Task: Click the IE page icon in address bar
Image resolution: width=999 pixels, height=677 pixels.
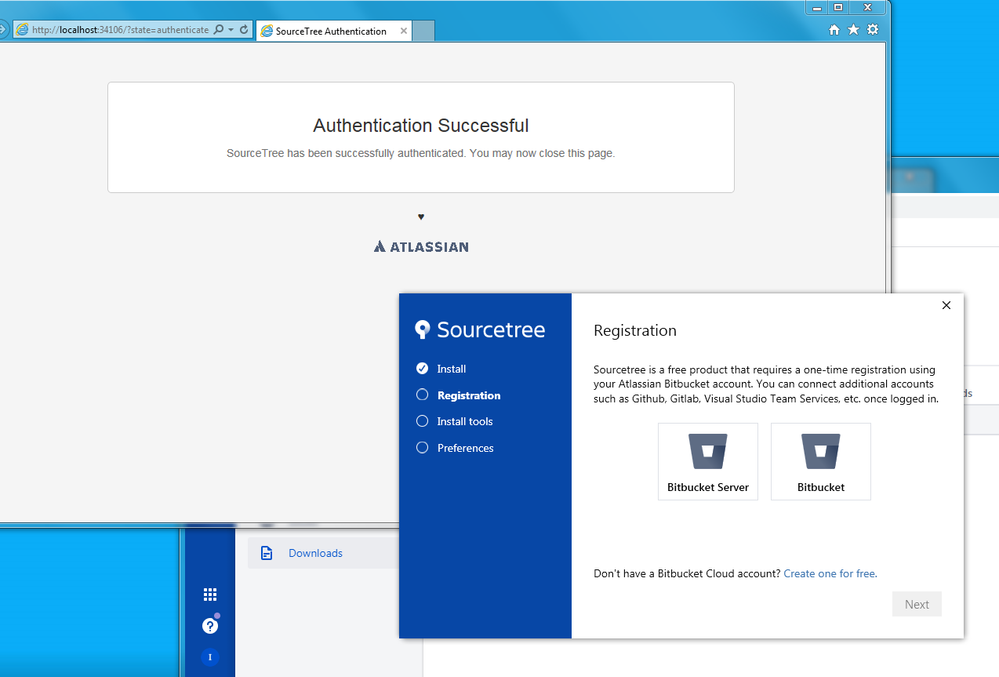Action: click(22, 29)
